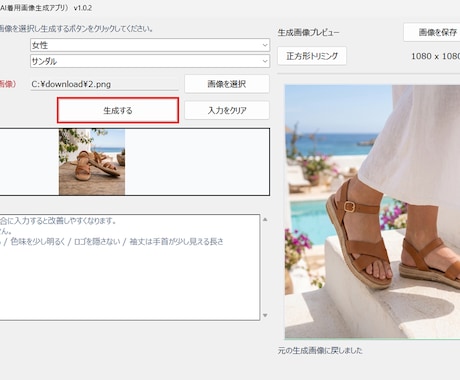This screenshot has height=380, width=460.
Task: Click the 画像を選択 button
Action: tap(227, 84)
